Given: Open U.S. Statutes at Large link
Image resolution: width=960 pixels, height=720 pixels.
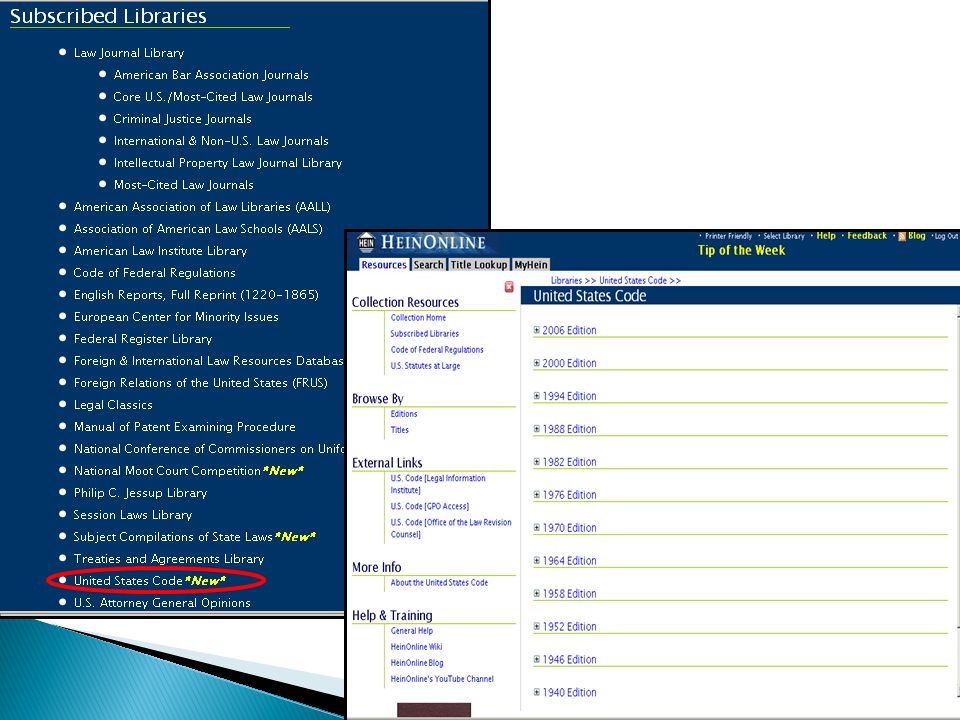Looking at the screenshot, I should point(426,366).
